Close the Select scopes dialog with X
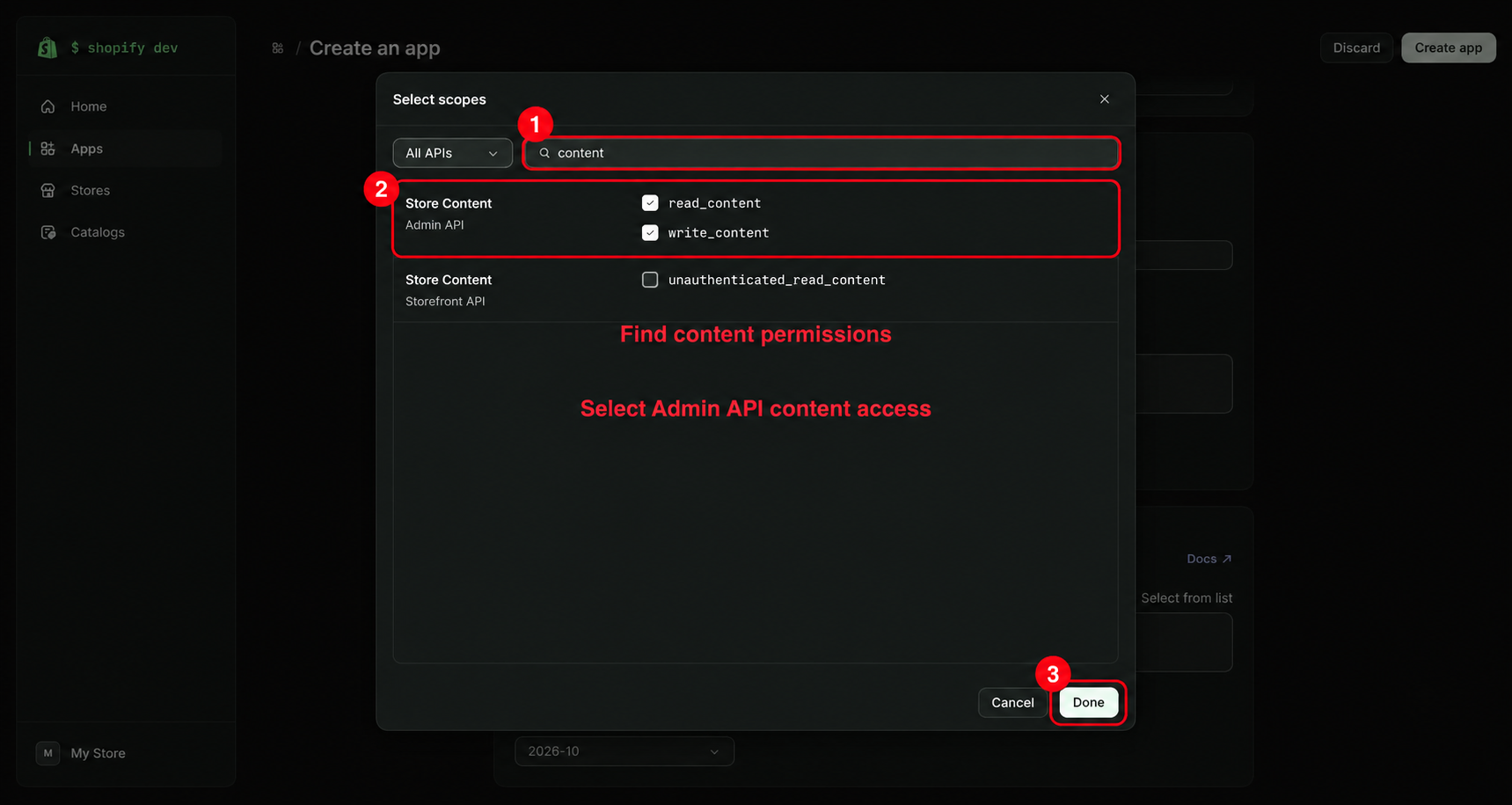Screen dimensions: 1512x805 1105,99
